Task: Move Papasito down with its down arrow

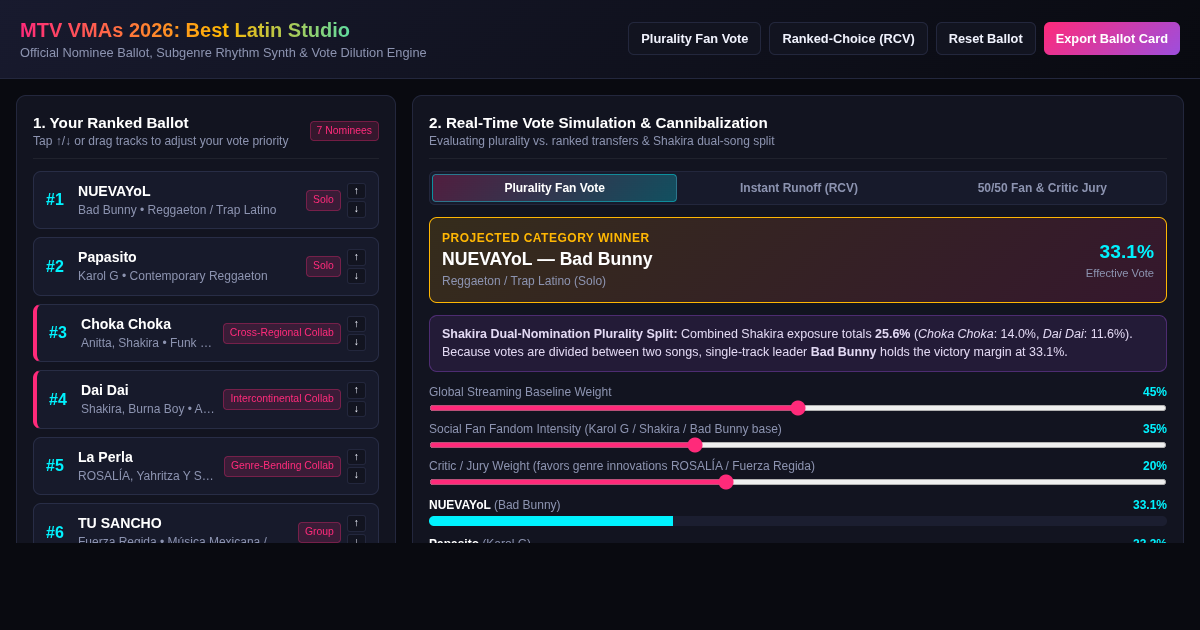Action: tap(356, 276)
